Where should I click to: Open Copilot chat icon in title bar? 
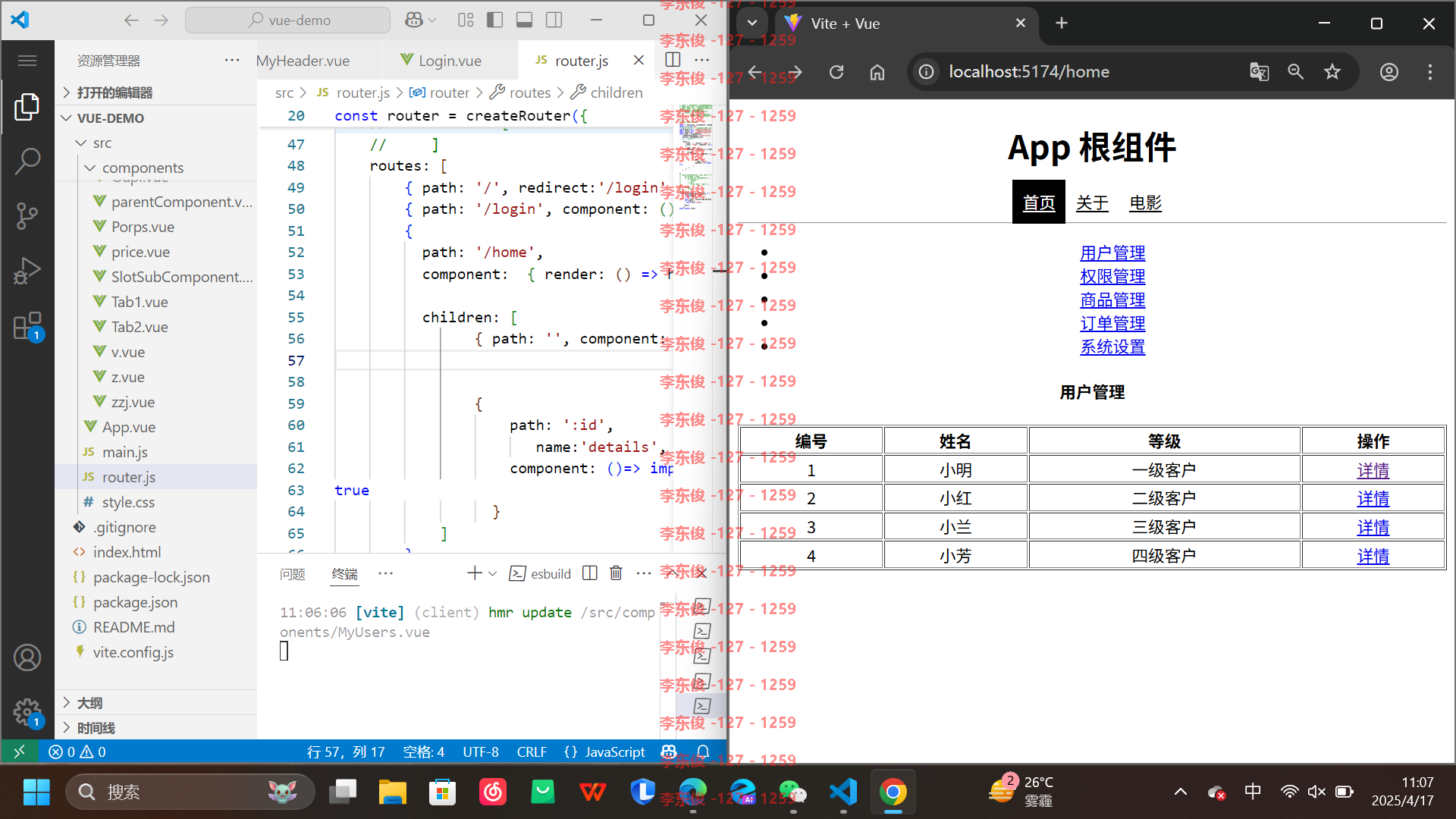point(414,20)
